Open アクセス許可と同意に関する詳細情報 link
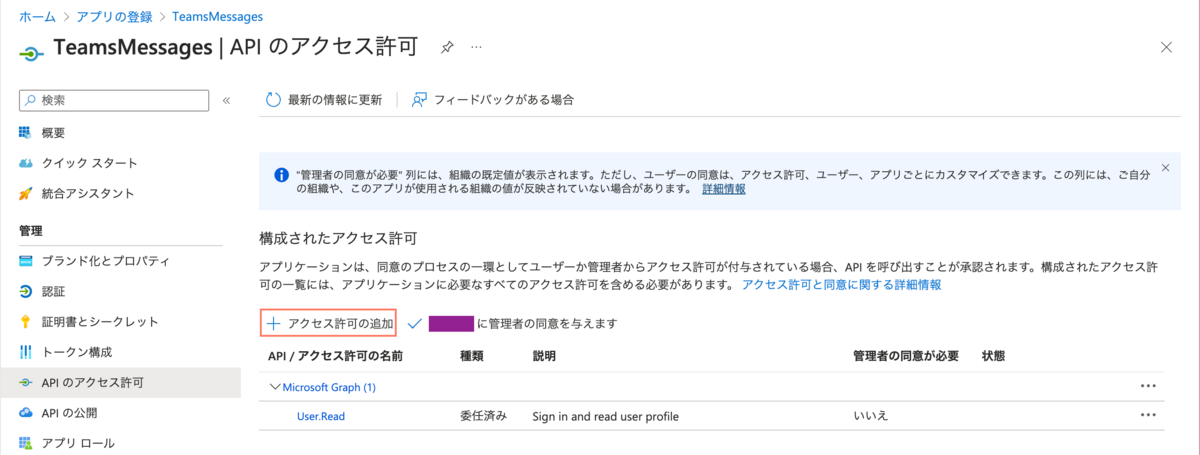 click(841, 285)
